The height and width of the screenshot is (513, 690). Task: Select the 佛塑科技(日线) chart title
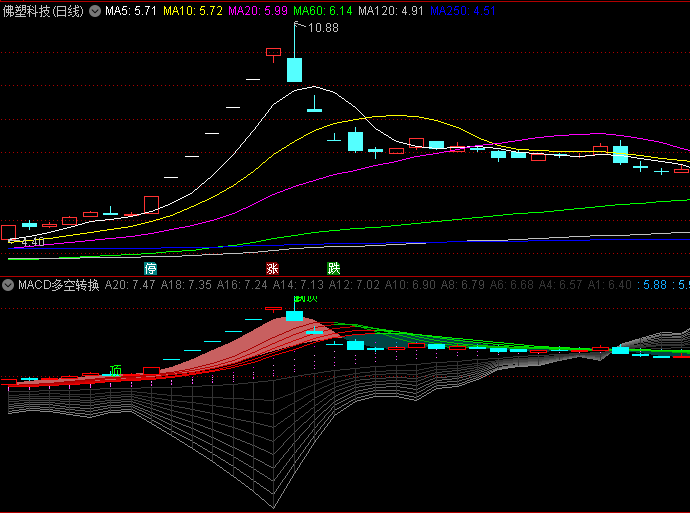pos(43,11)
